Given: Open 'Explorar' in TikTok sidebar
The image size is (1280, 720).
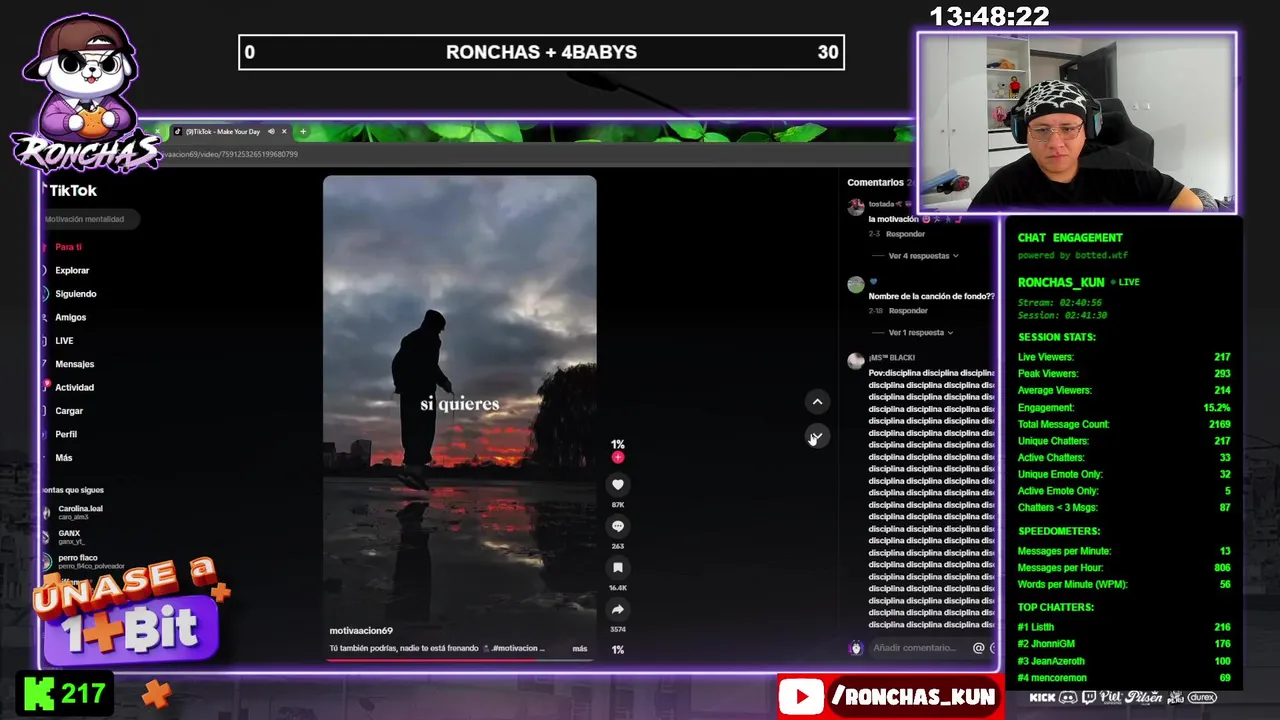Looking at the screenshot, I should (x=72, y=270).
